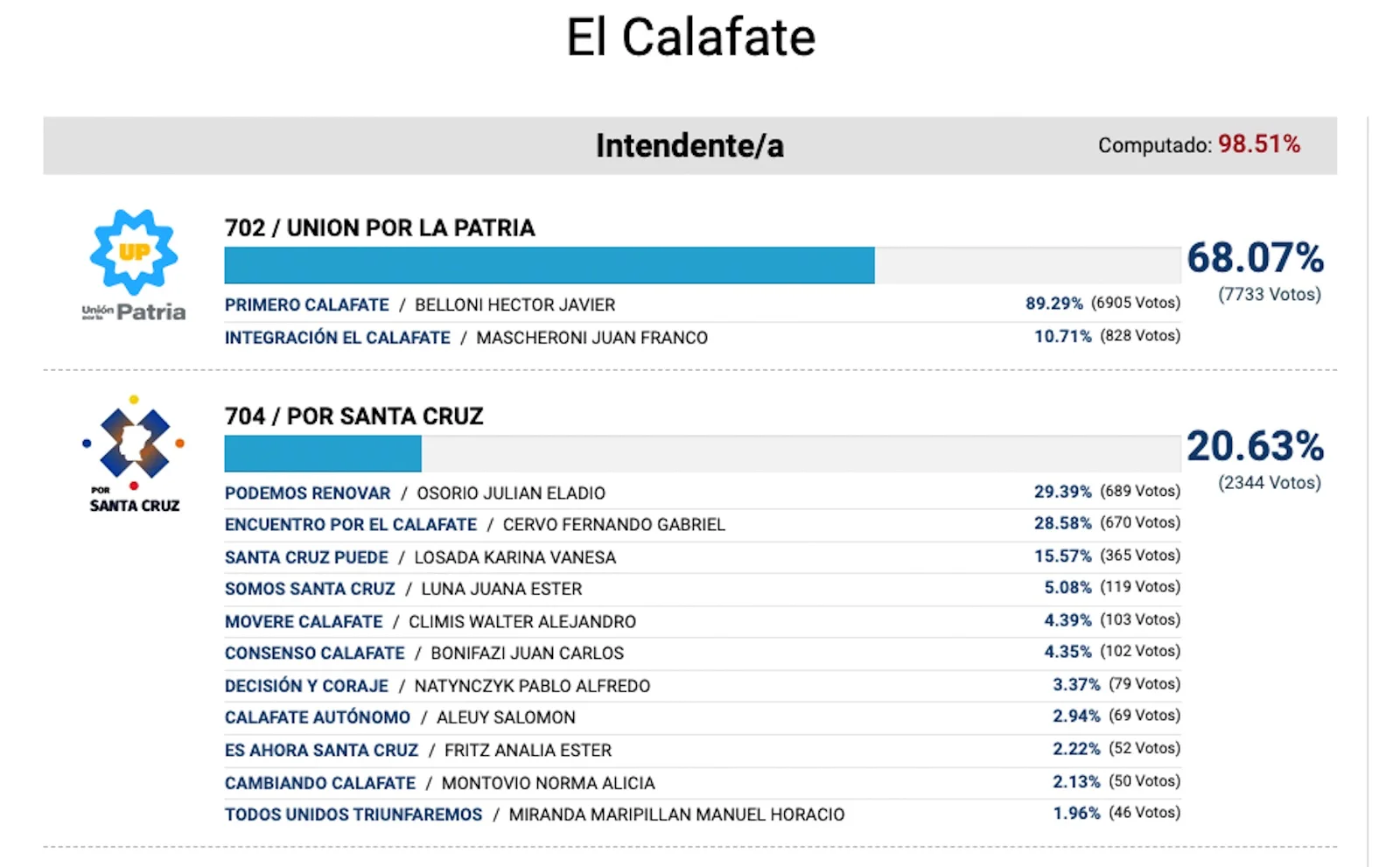Viewport: 1400px width, 867px height.
Task: Select the PODEMOS RENOVAR sublema
Action: 307,493
